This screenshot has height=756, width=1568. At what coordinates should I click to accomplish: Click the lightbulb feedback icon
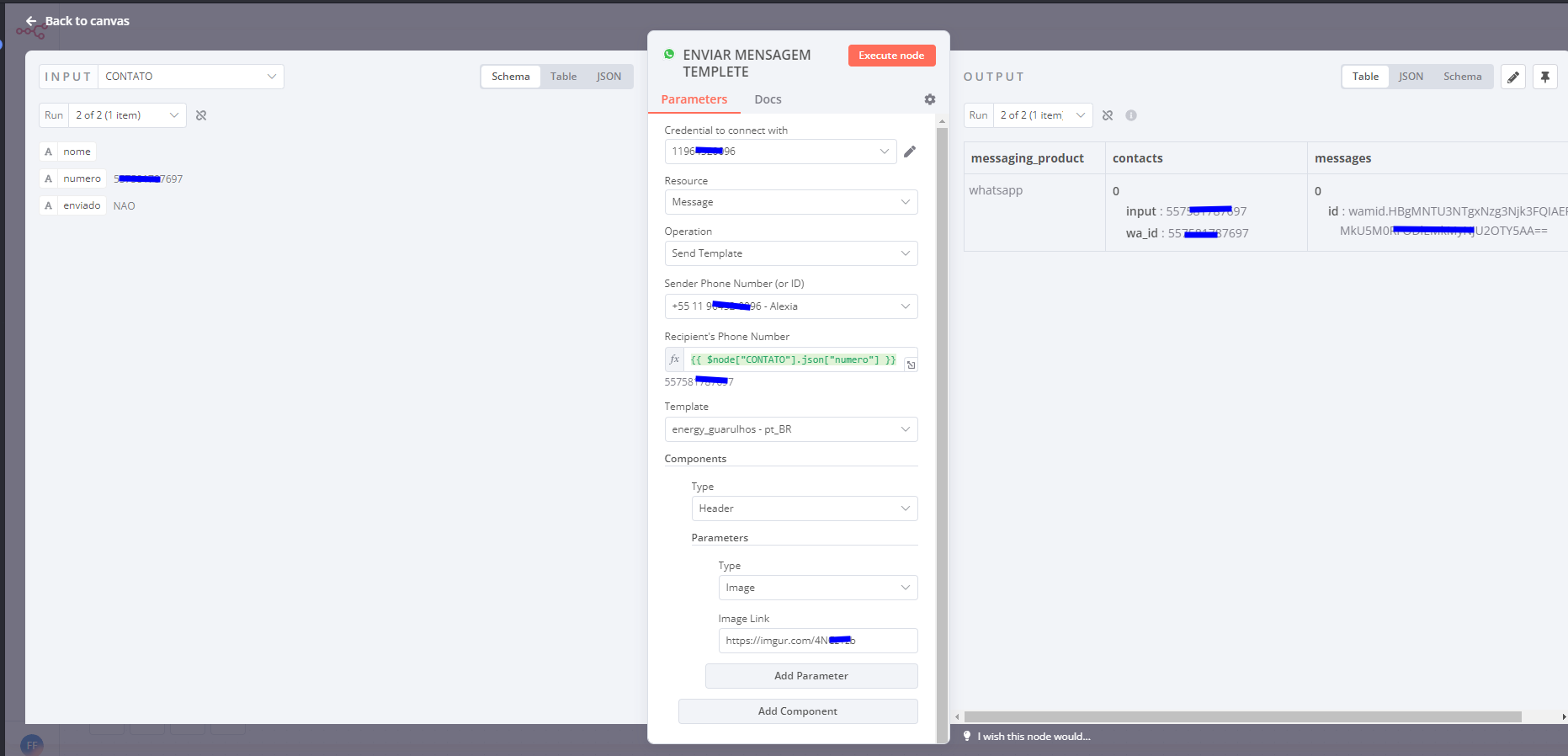pos(967,736)
